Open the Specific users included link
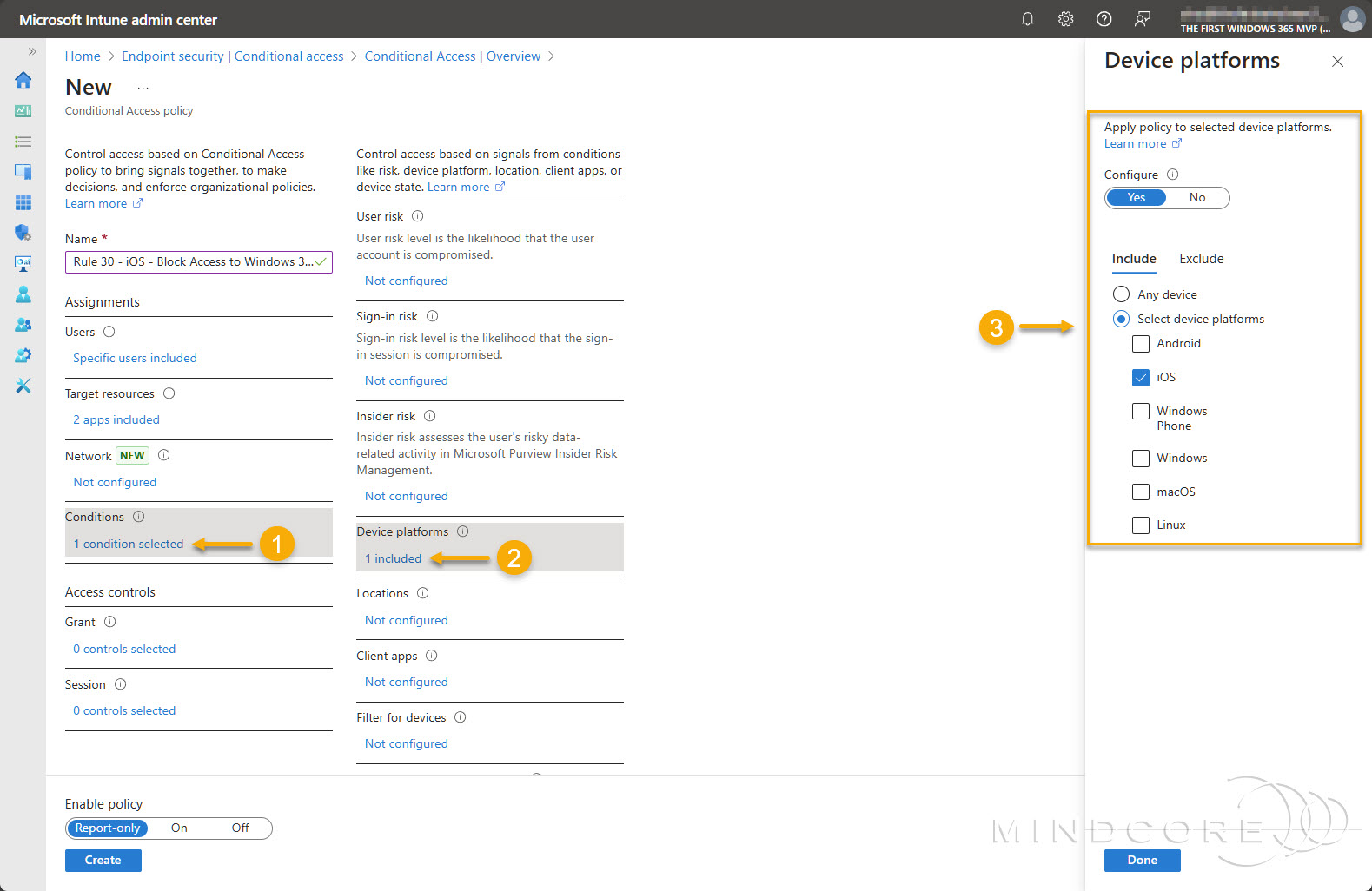 click(x=135, y=358)
